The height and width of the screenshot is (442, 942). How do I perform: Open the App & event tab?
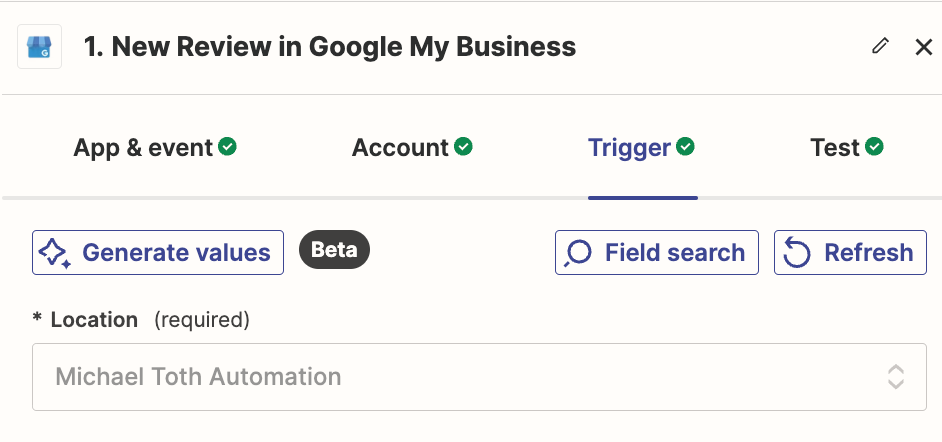click(x=143, y=148)
